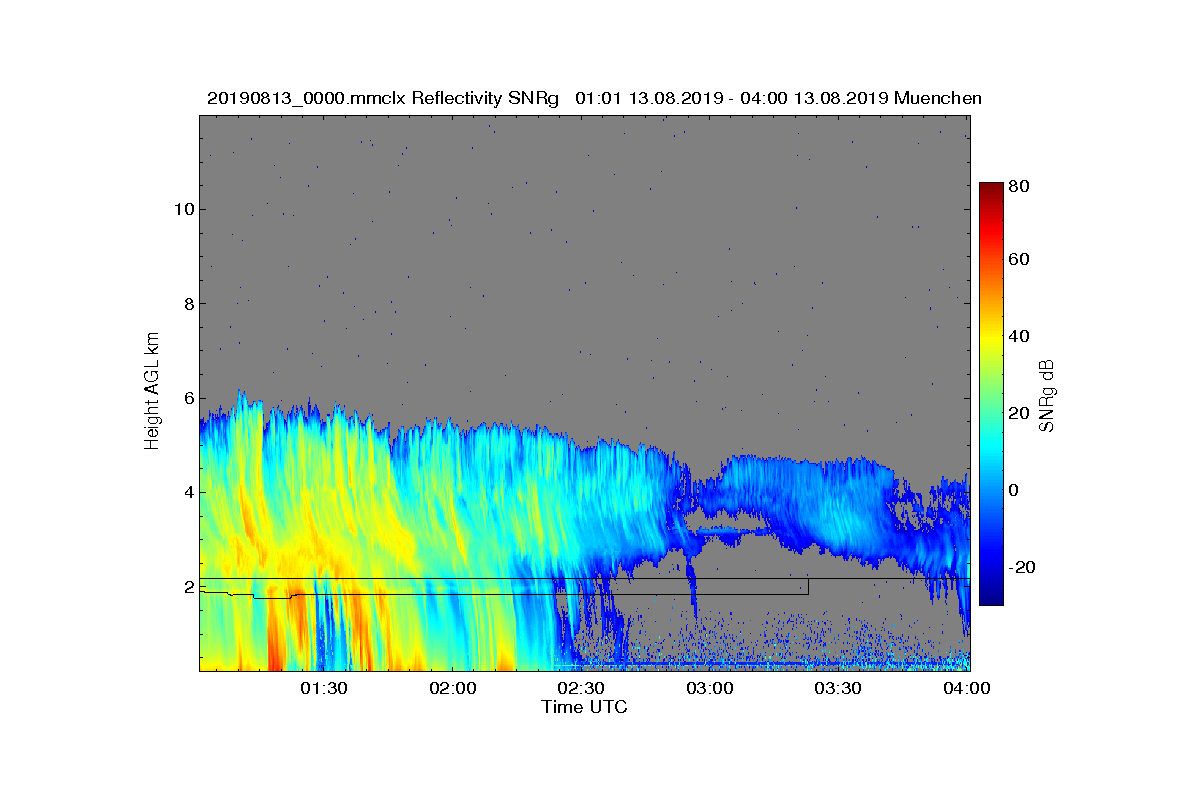Select the '01:30' time tick label
Image resolution: width=1200 pixels, height=800 pixels.
[323, 688]
